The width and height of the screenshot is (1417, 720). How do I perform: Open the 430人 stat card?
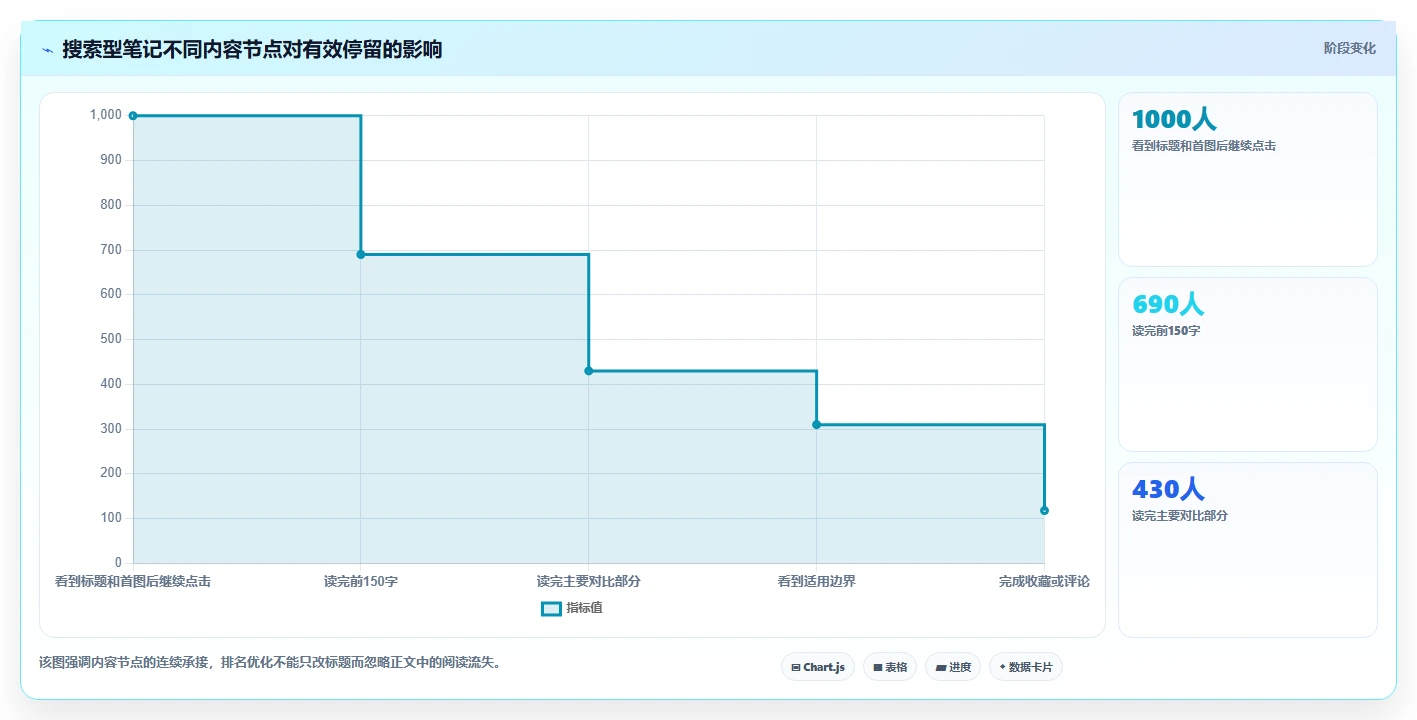tap(1247, 549)
